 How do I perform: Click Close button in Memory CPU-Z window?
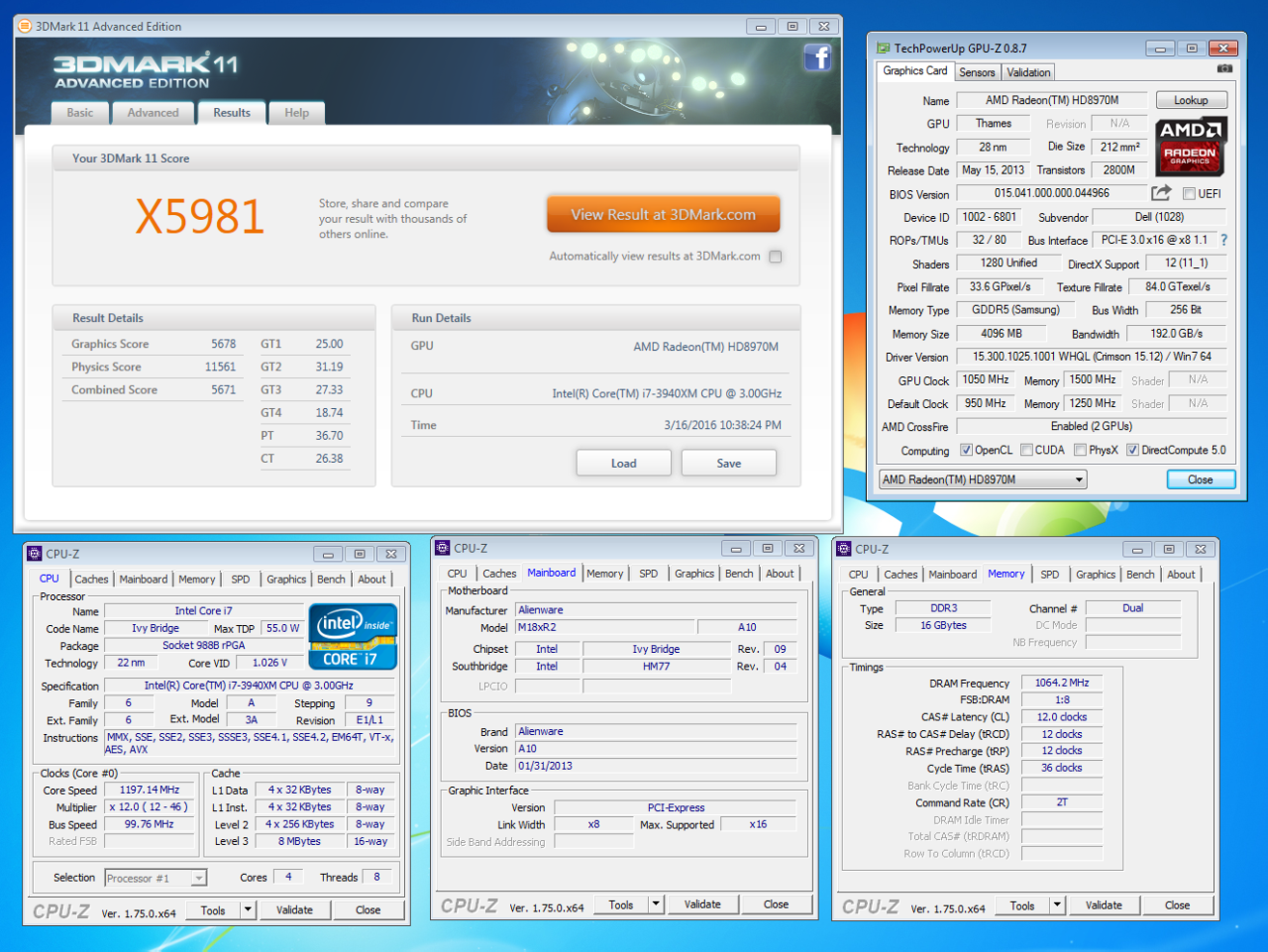(1178, 904)
